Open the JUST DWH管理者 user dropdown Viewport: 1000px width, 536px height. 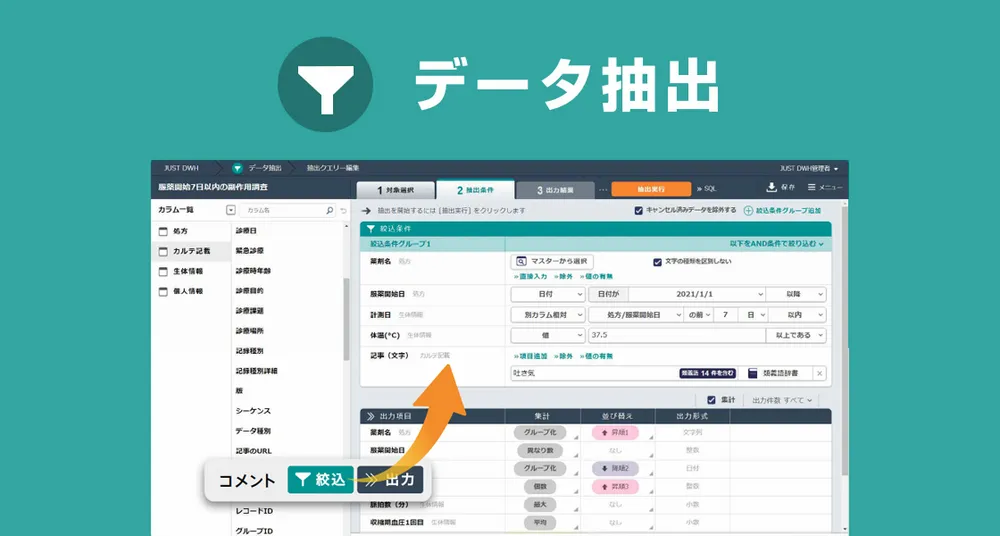[x=809, y=168]
